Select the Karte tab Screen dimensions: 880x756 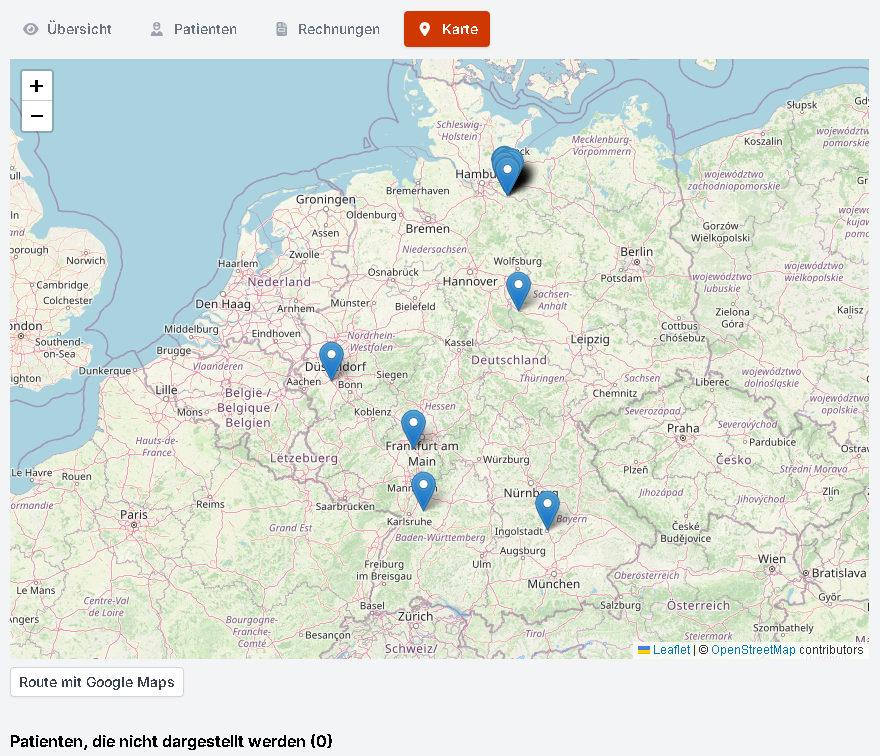447,29
